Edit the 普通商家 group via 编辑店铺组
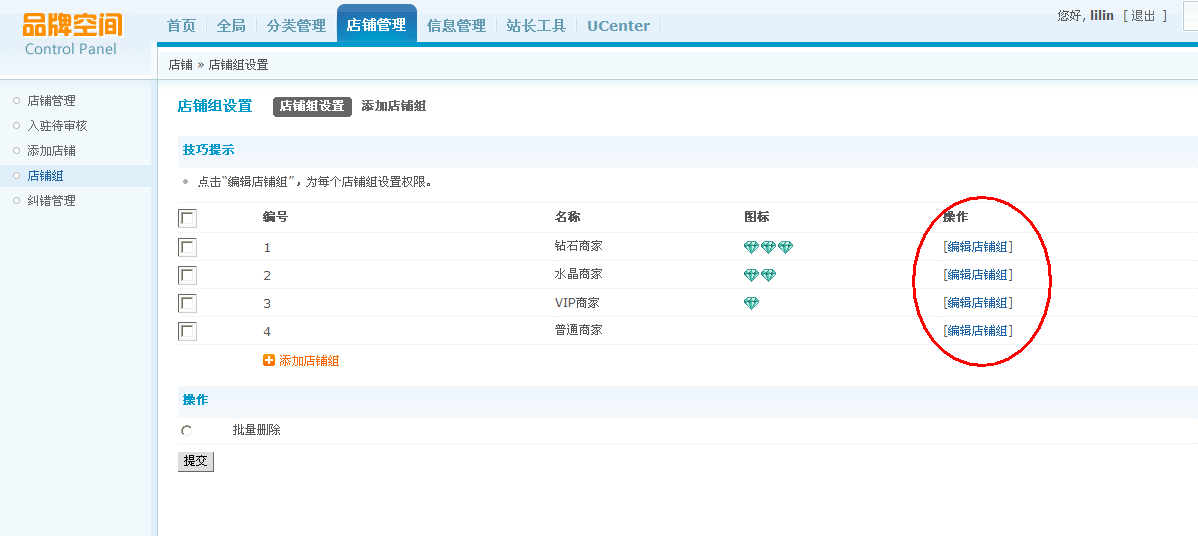Screen dimensions: 1198x536 [978, 331]
